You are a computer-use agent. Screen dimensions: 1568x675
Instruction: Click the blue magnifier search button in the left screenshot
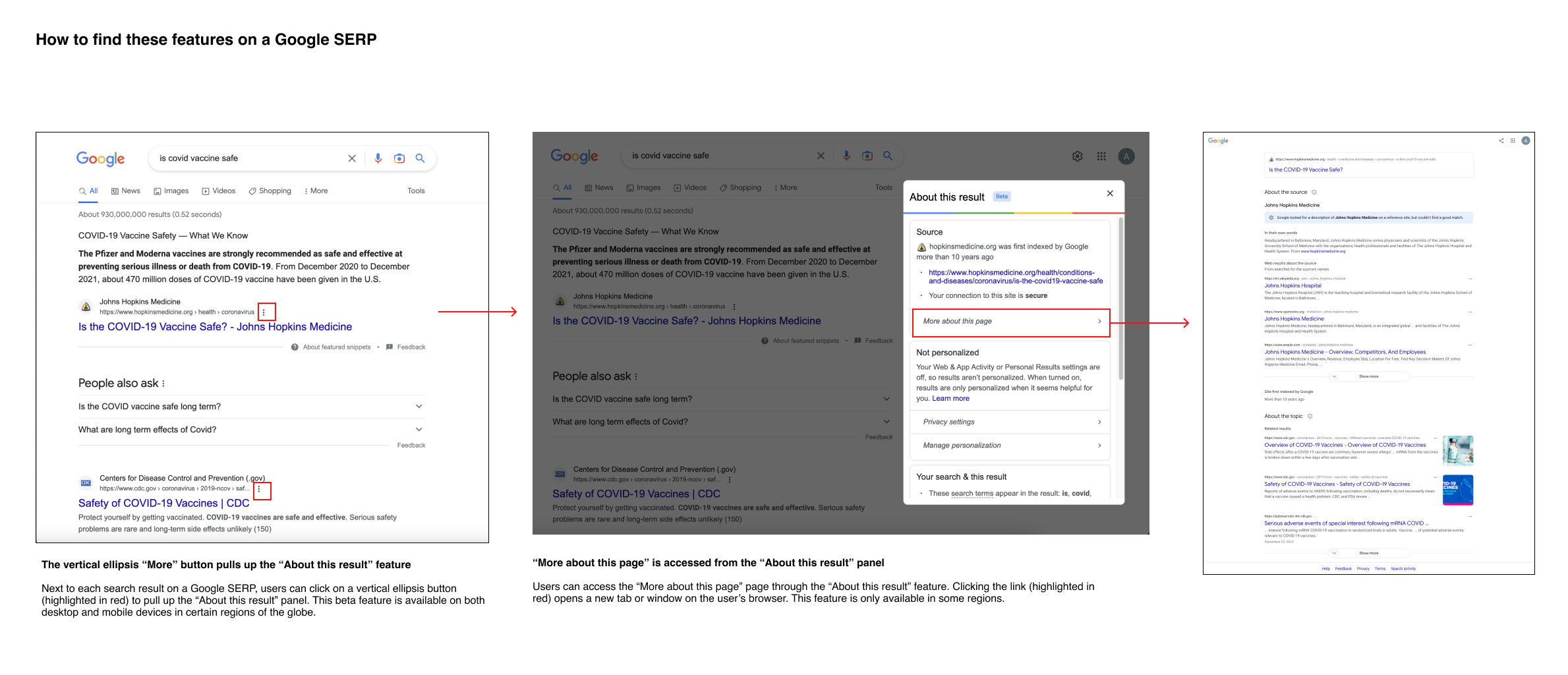coord(420,158)
